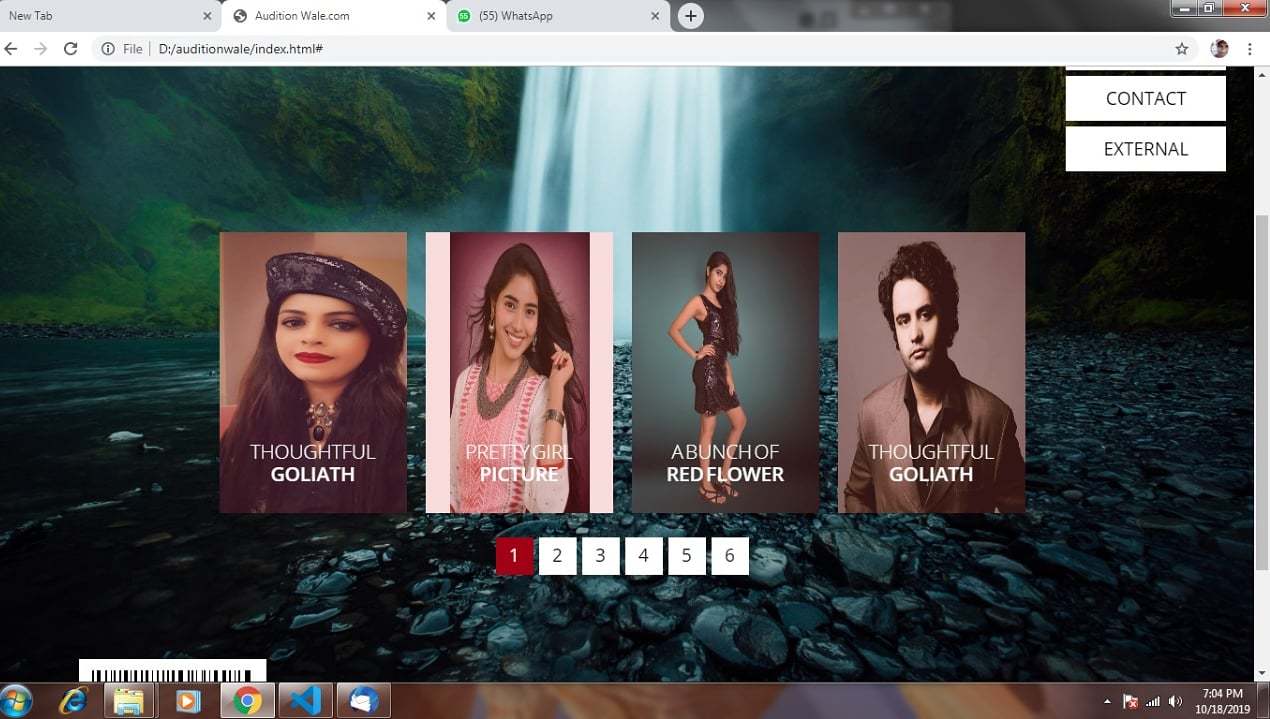Open a new tab with plus button

tap(690, 16)
